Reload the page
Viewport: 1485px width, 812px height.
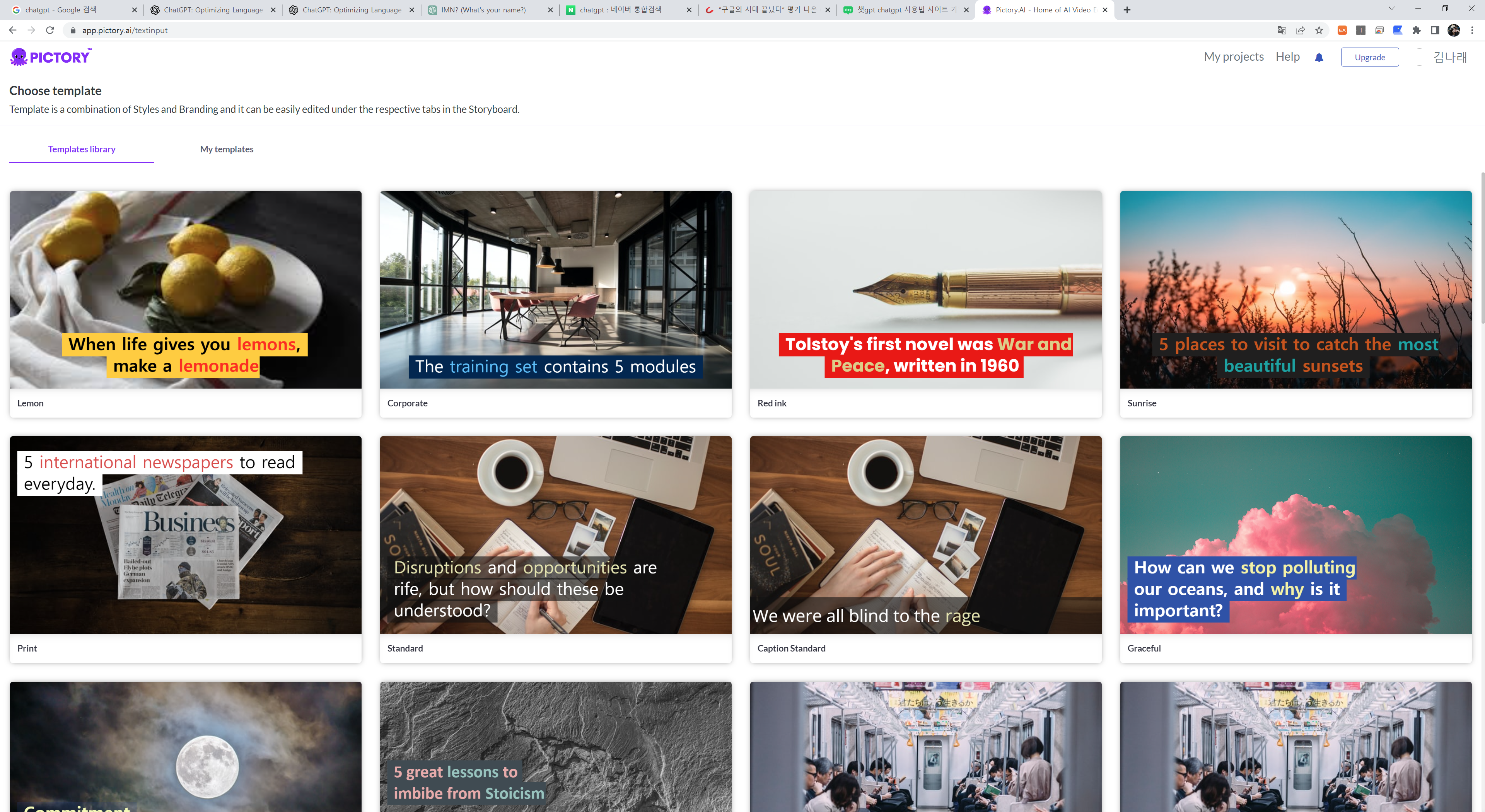(50, 31)
